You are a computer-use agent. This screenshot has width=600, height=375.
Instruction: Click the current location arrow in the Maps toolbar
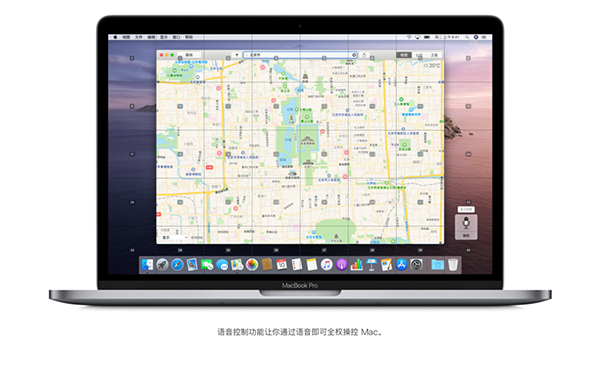click(237, 55)
